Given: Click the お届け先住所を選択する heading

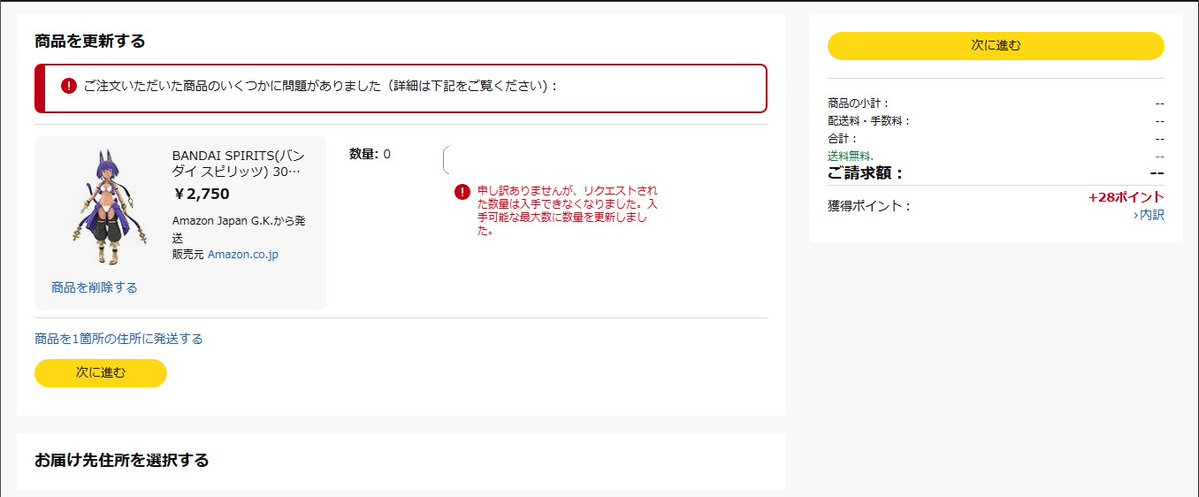Looking at the screenshot, I should [122, 460].
